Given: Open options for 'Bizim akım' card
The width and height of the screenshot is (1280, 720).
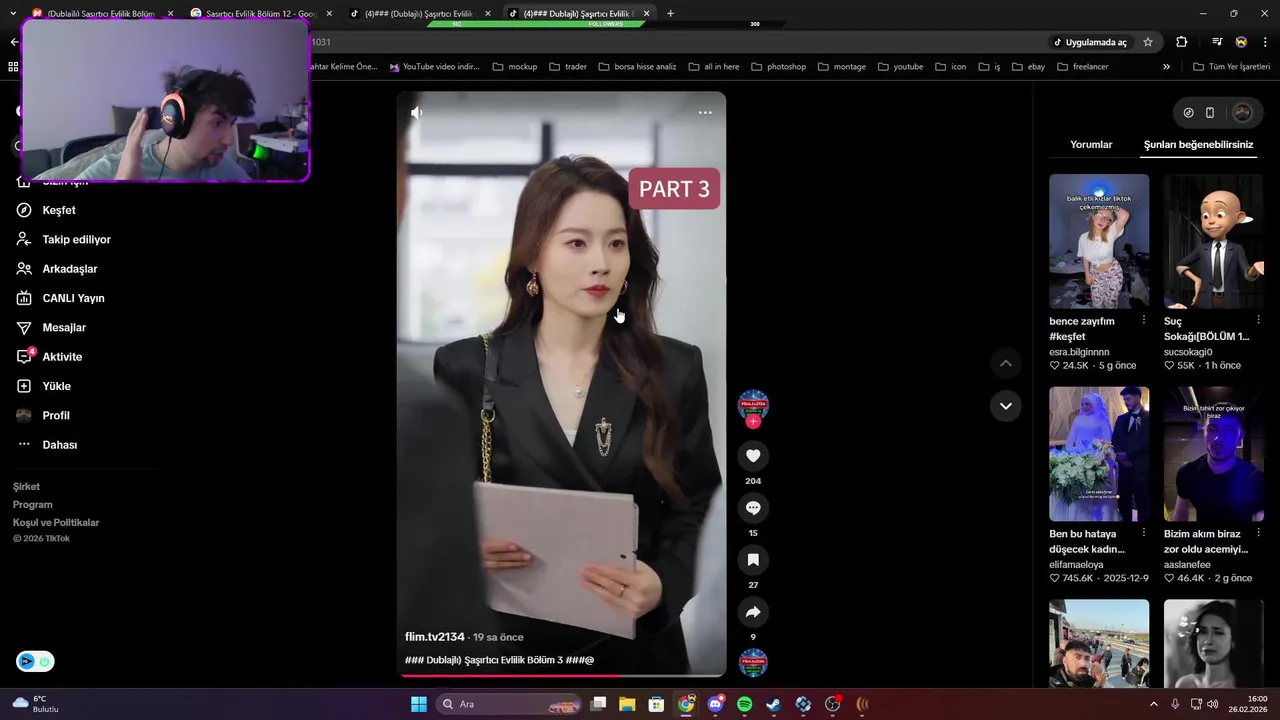Looking at the screenshot, I should click(1258, 533).
